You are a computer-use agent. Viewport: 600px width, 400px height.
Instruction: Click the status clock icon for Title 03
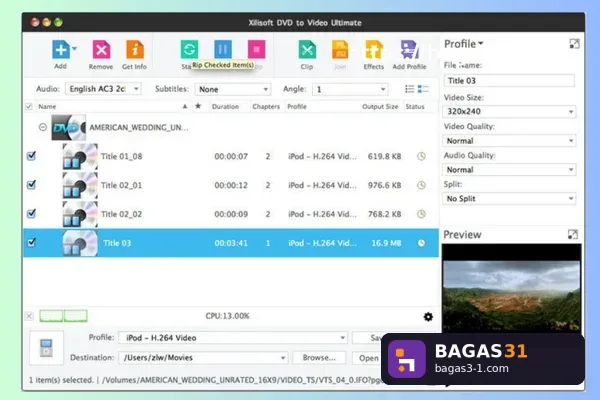click(421, 243)
